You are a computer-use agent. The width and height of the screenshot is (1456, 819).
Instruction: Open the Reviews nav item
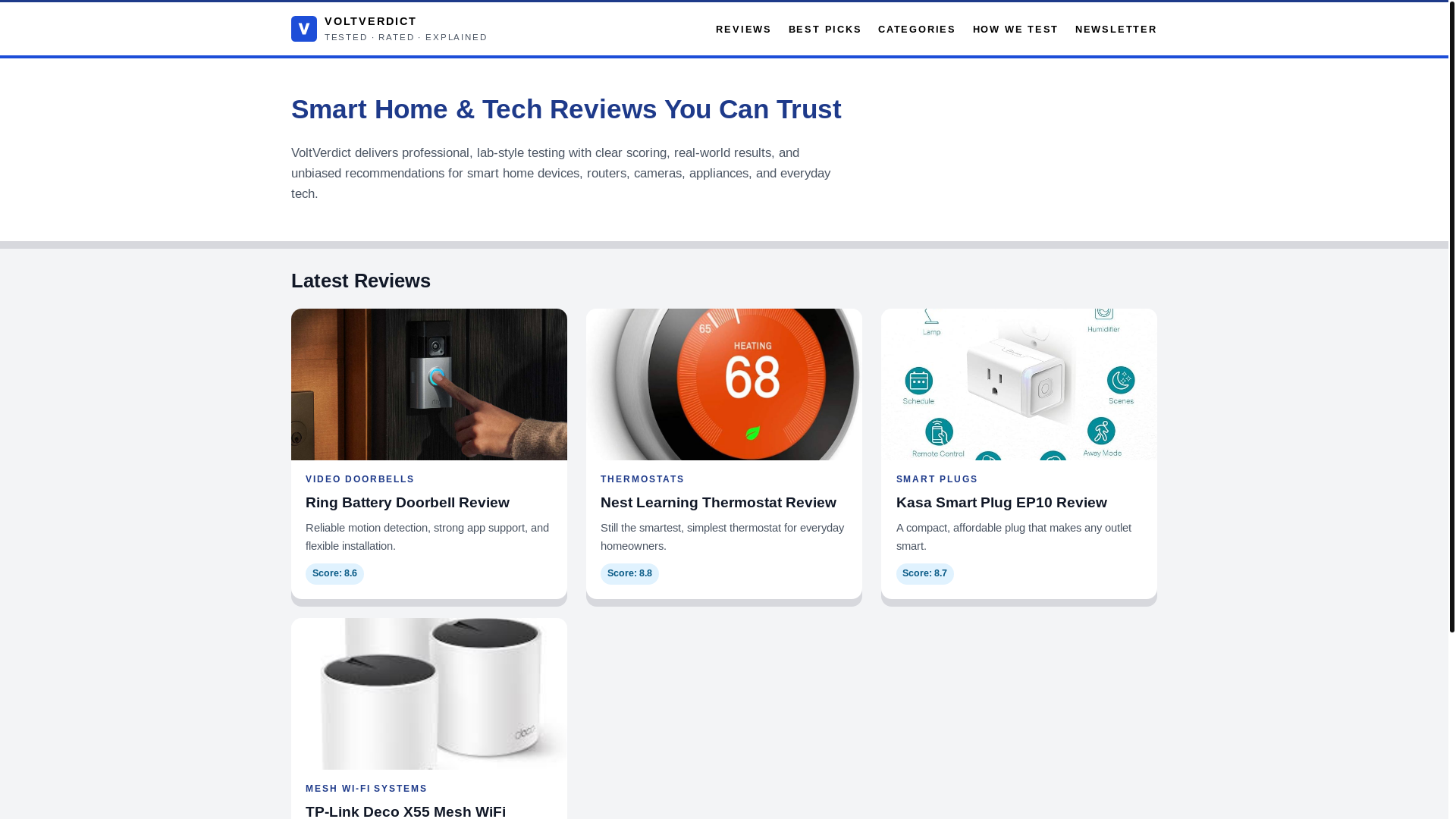click(742, 30)
